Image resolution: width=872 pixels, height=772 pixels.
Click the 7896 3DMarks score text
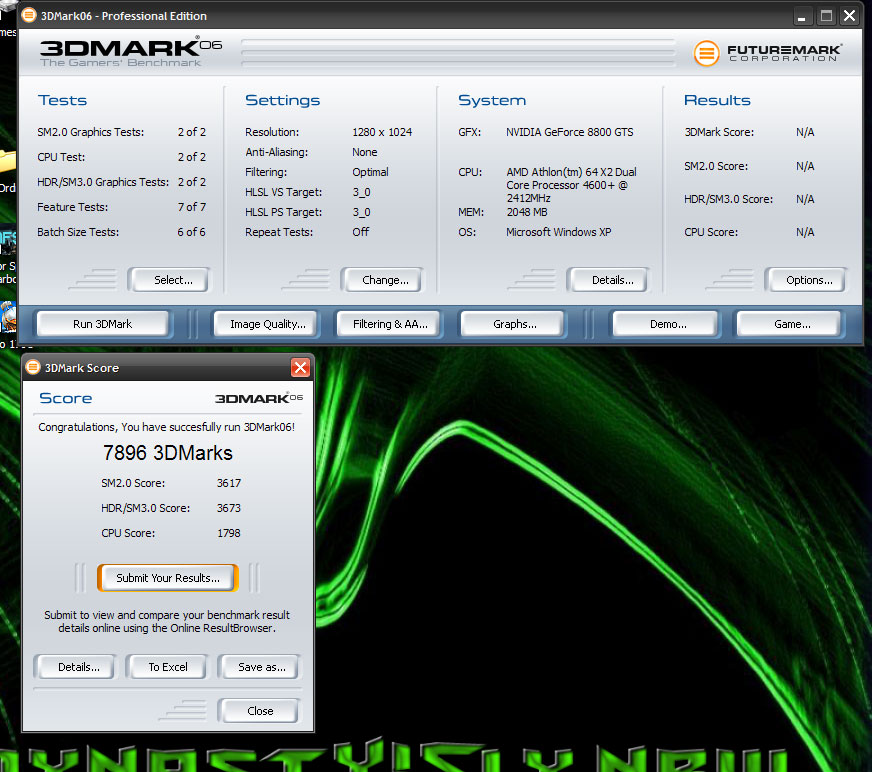click(x=168, y=453)
